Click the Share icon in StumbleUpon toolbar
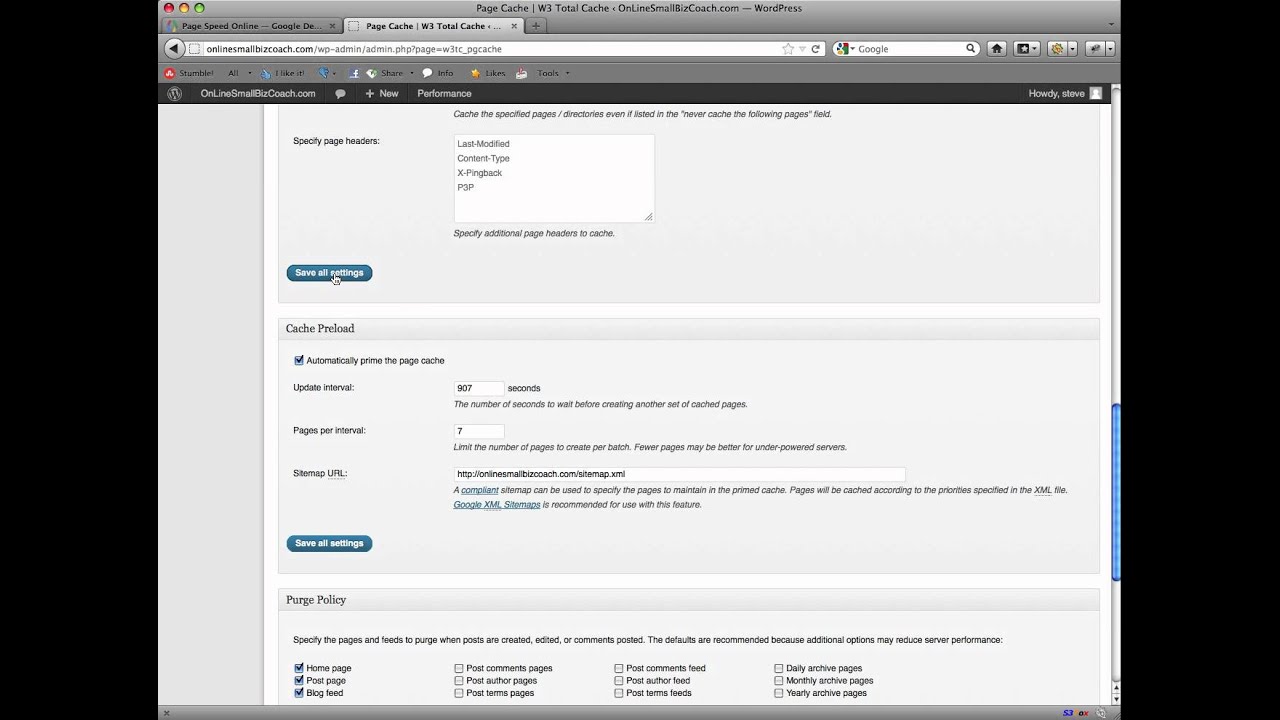The width and height of the screenshot is (1280, 720). pos(372,73)
